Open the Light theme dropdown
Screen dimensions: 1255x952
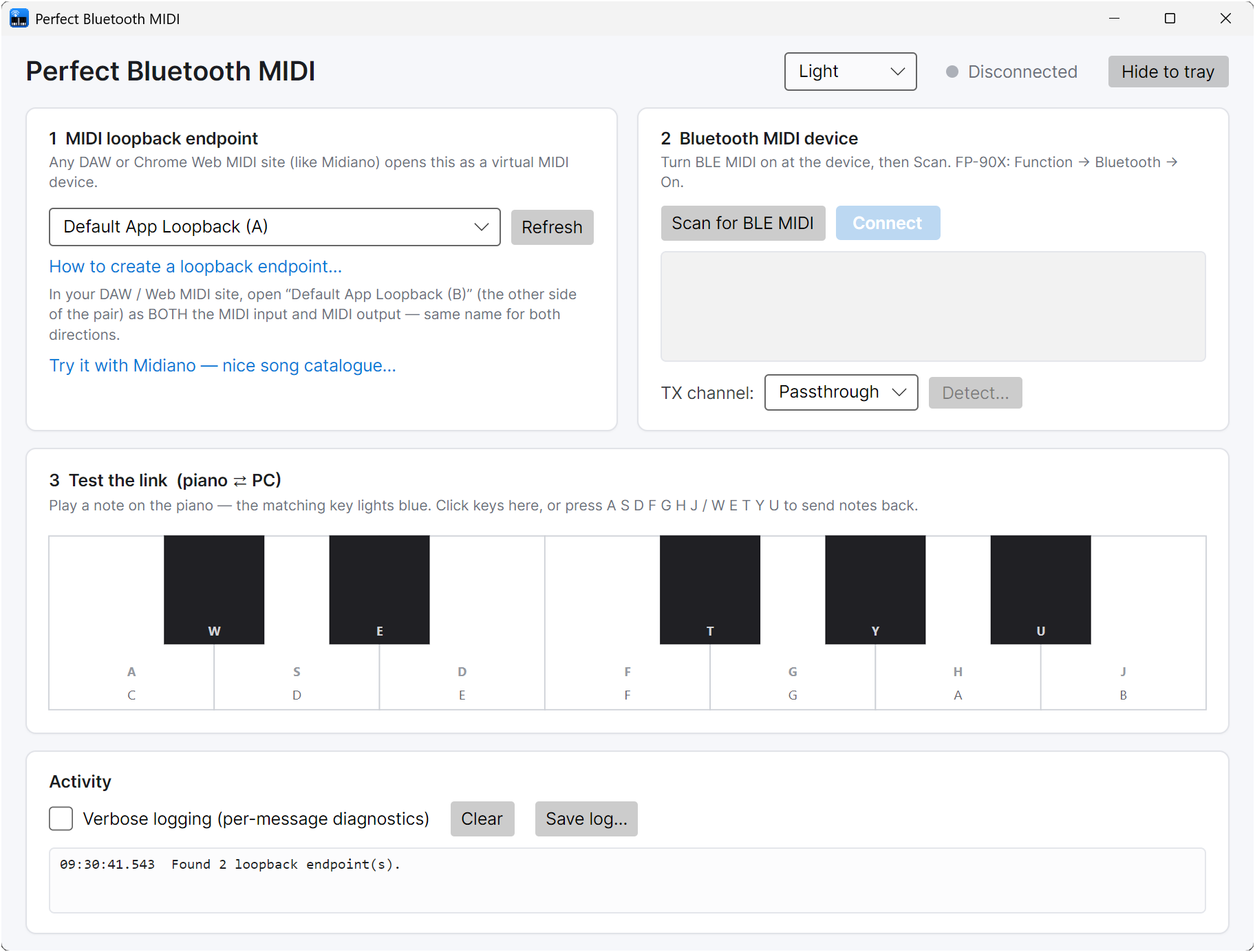850,72
